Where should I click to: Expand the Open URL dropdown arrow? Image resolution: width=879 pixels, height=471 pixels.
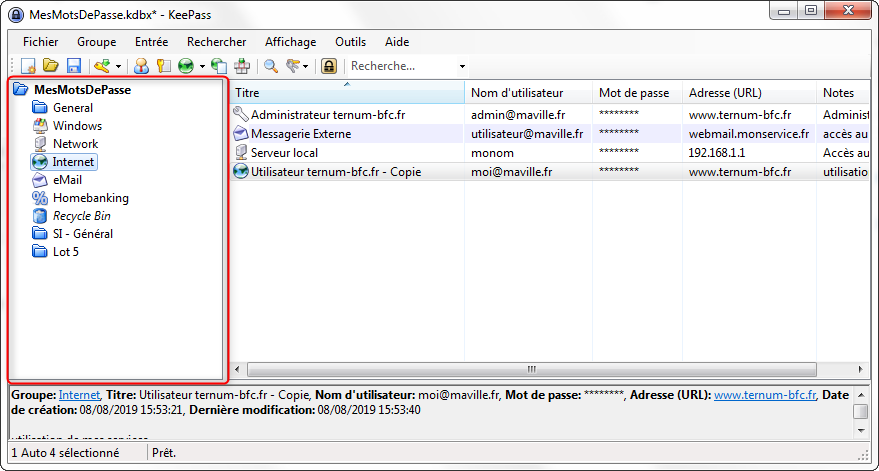[x=202, y=67]
